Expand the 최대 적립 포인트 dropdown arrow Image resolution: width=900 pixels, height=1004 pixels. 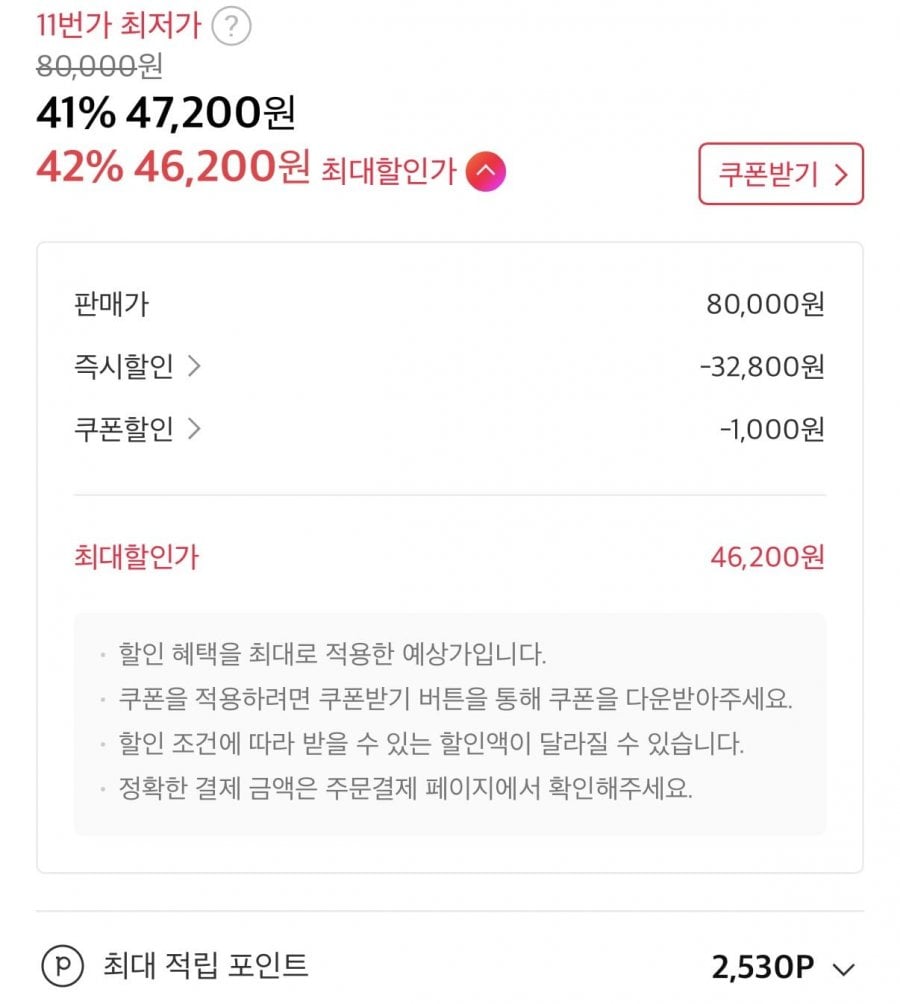coord(845,968)
